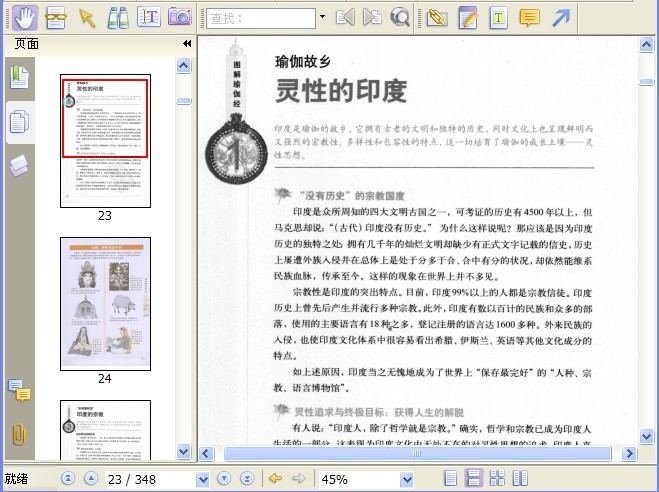This screenshot has height=492, width=659.
Task: Collapse the 页面 side panel
Action: [x=187, y=44]
